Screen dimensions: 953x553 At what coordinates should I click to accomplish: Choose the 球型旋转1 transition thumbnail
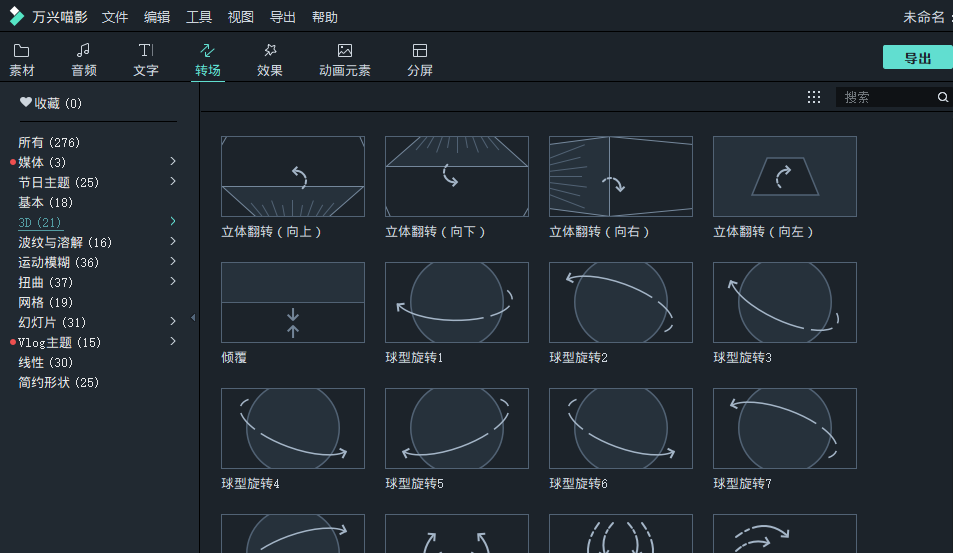(x=457, y=302)
